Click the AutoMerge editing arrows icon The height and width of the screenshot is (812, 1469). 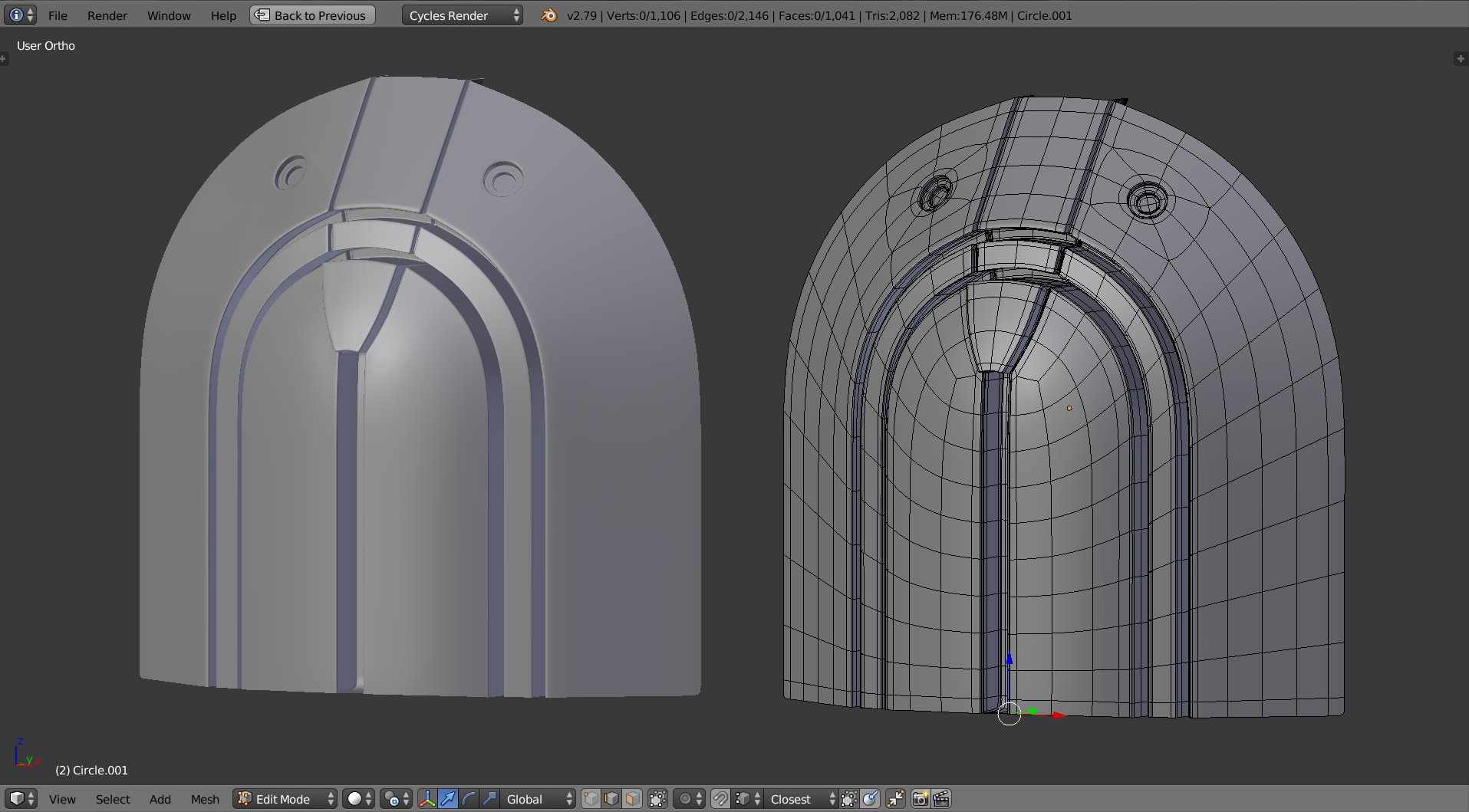(895, 799)
